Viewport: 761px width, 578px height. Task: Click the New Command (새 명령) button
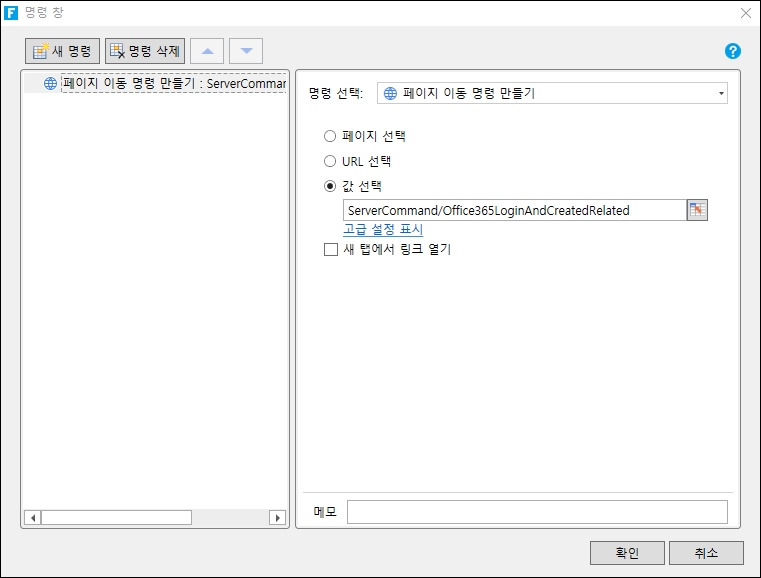pos(62,51)
